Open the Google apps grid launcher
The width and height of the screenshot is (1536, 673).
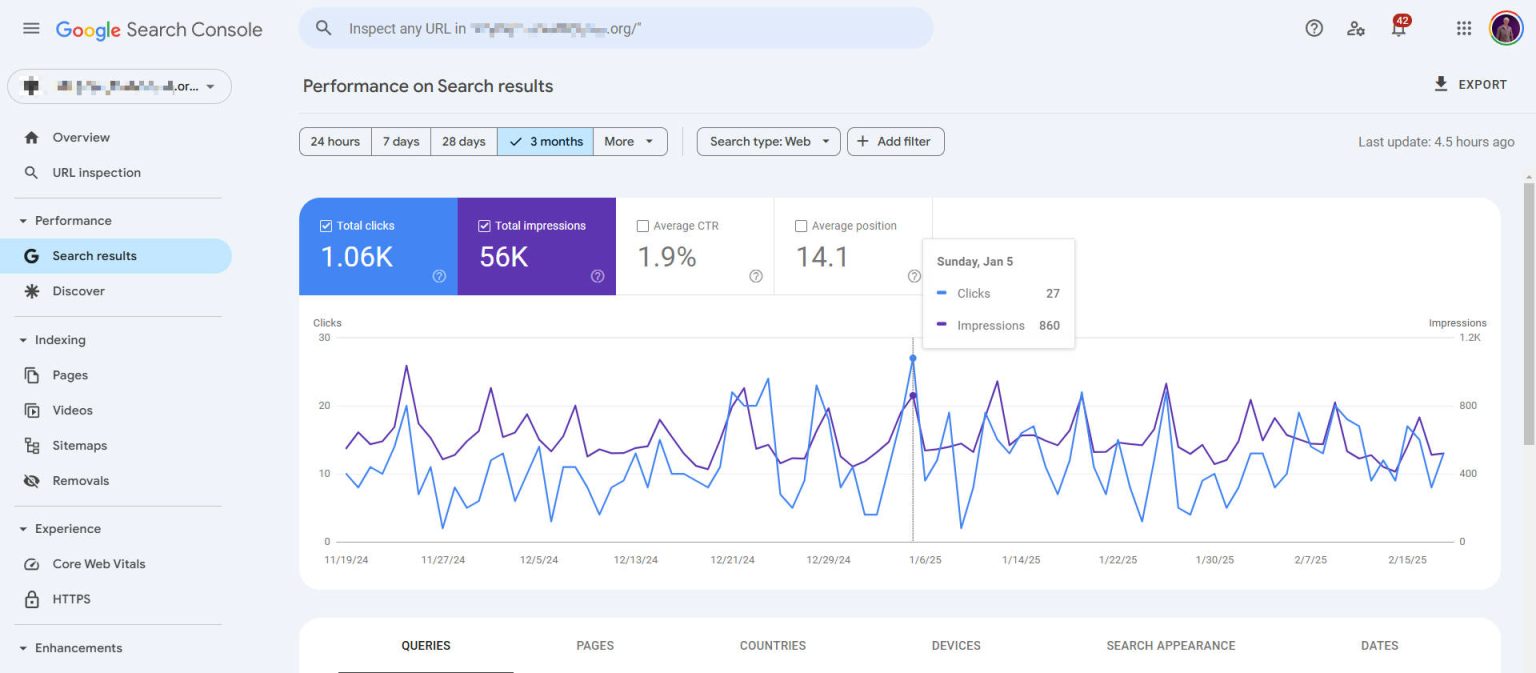coord(1463,28)
